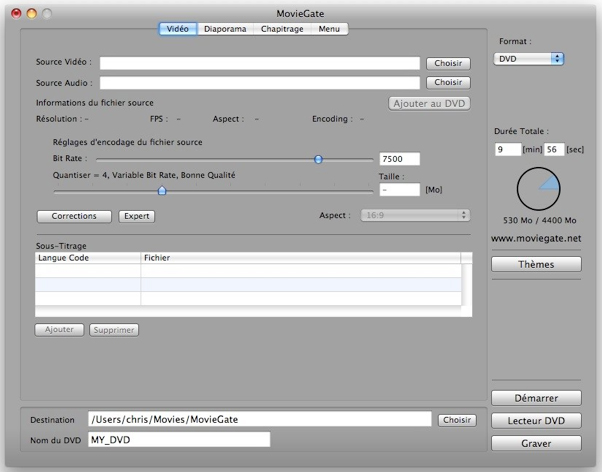The height and width of the screenshot is (472, 602).
Task: Open the Lecteur DVD
Action: click(x=536, y=421)
